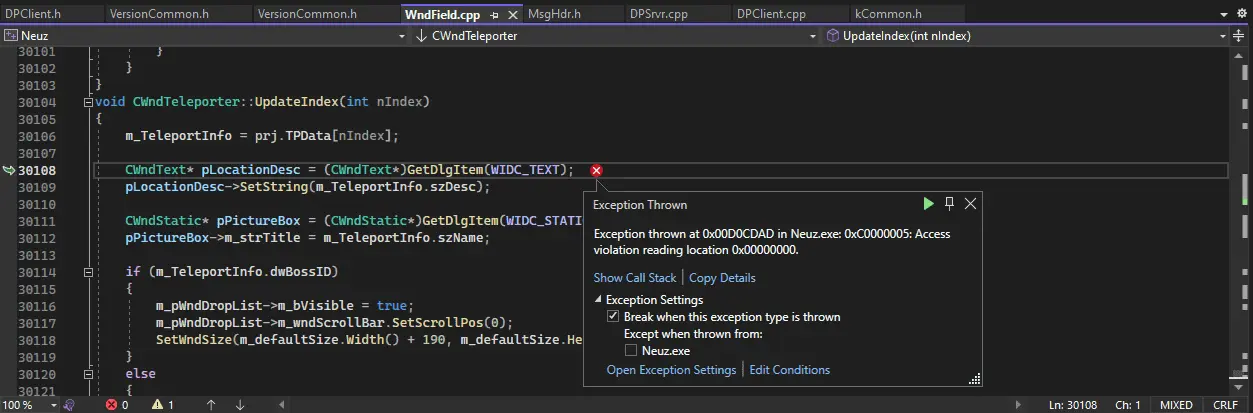Collapse the Exception Settings section

coord(599,300)
